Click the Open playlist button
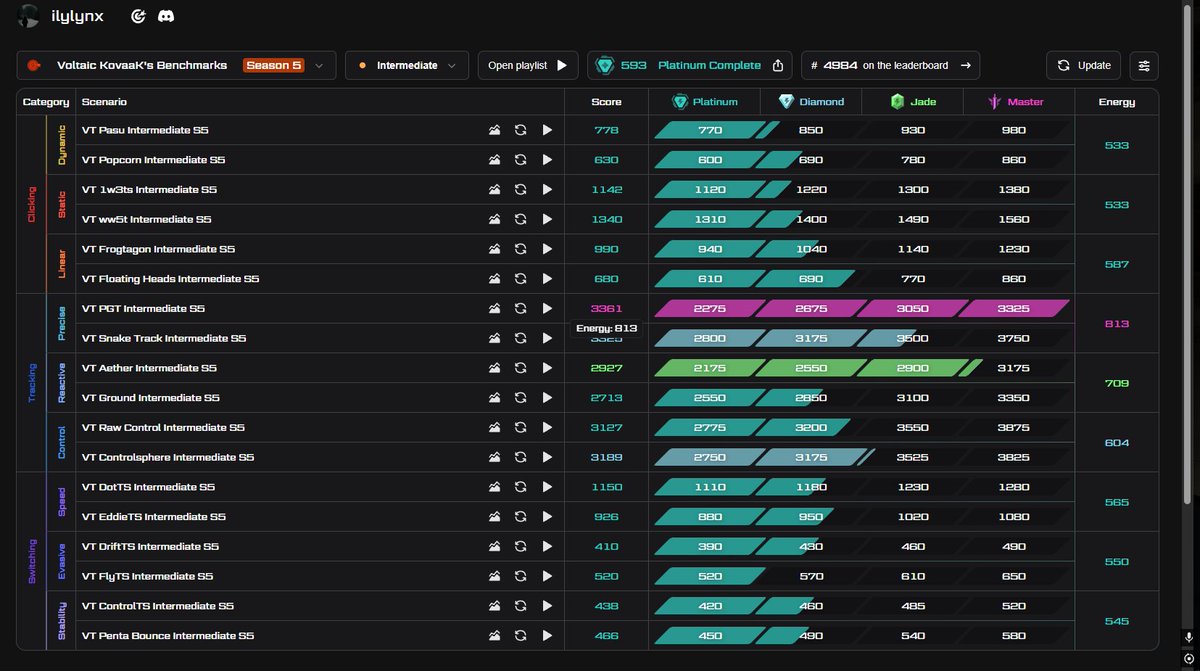Image resolution: width=1200 pixels, height=671 pixels. (x=528, y=65)
